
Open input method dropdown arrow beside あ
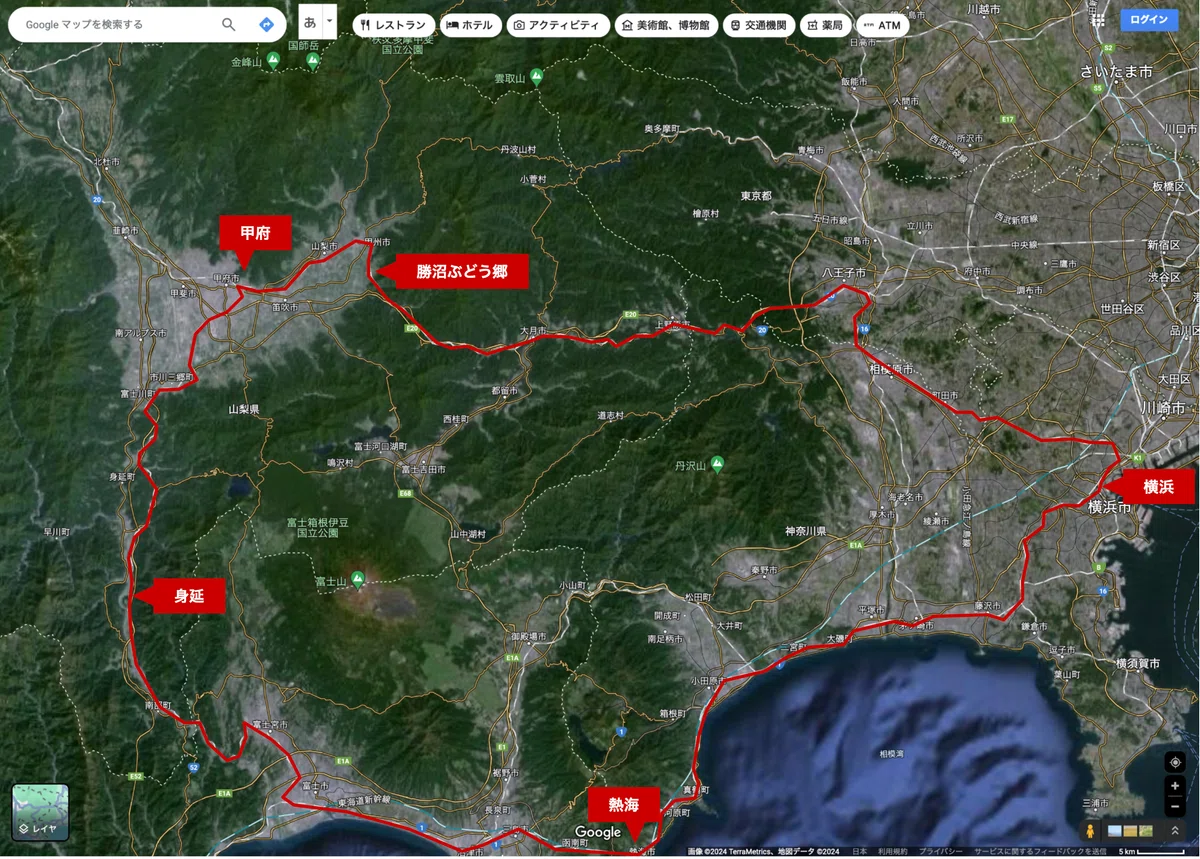click(329, 21)
